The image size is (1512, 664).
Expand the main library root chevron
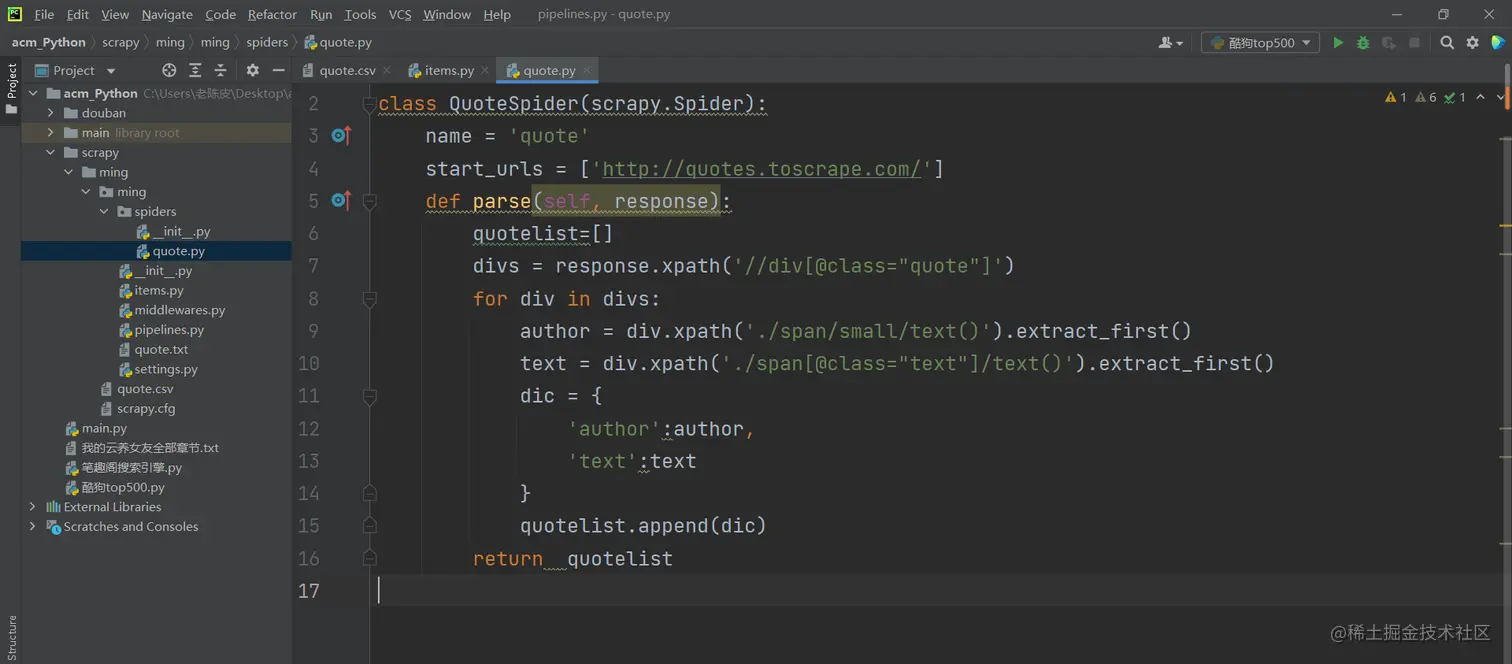51,133
